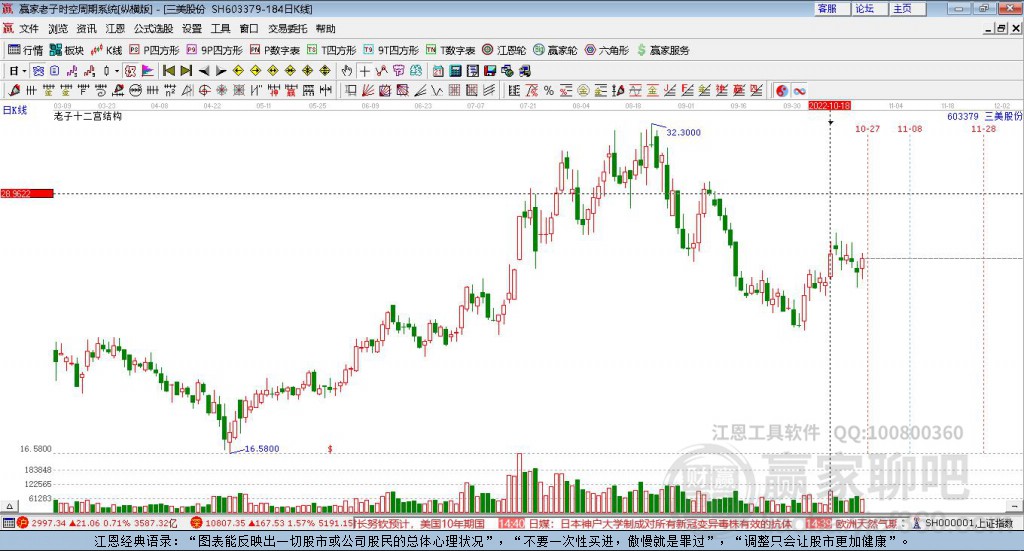Click the 论坛 forum button
Viewport: 1024px width, 551px height.
coord(868,8)
